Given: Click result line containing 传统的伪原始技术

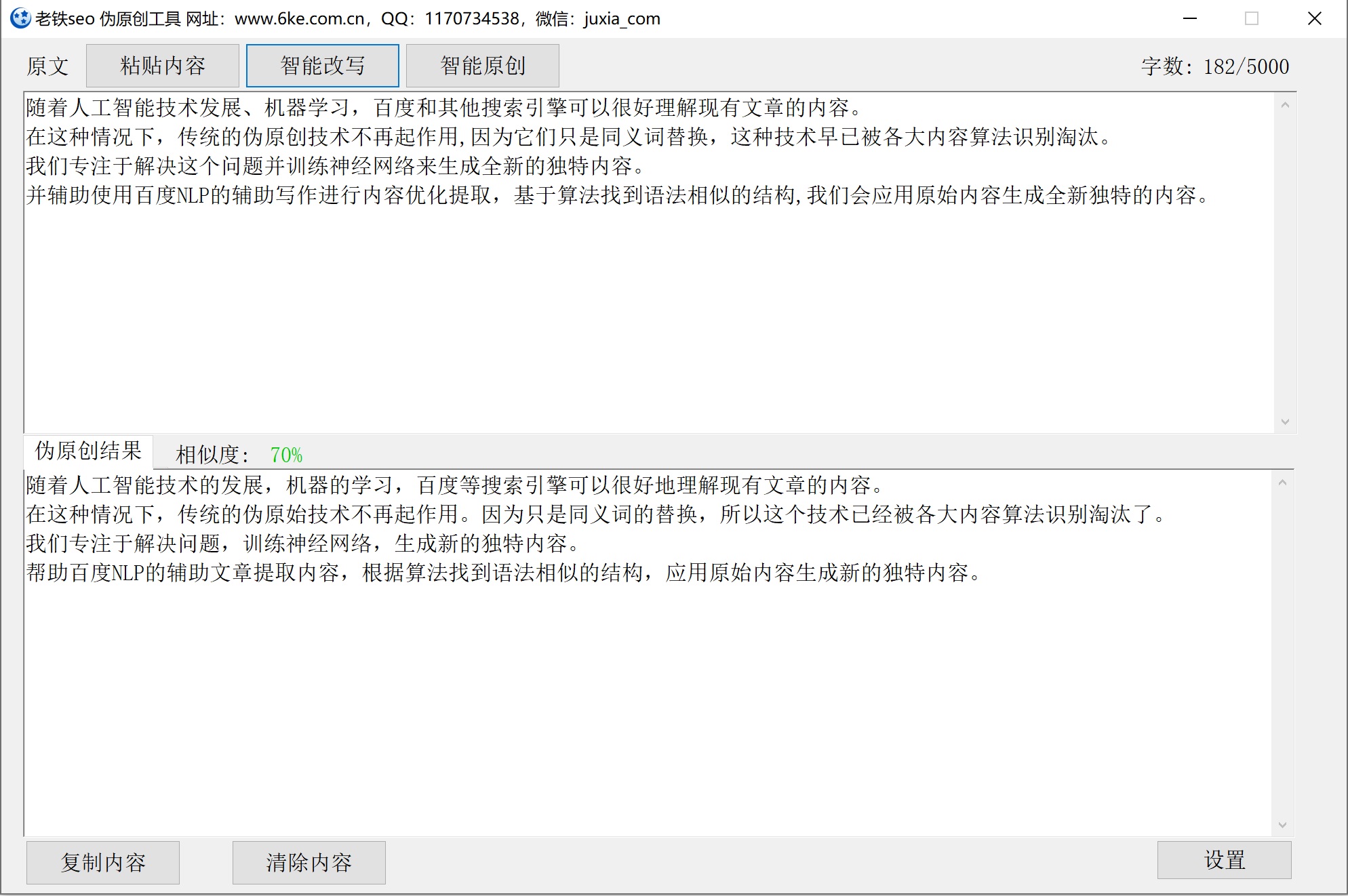Looking at the screenshot, I should tap(596, 514).
